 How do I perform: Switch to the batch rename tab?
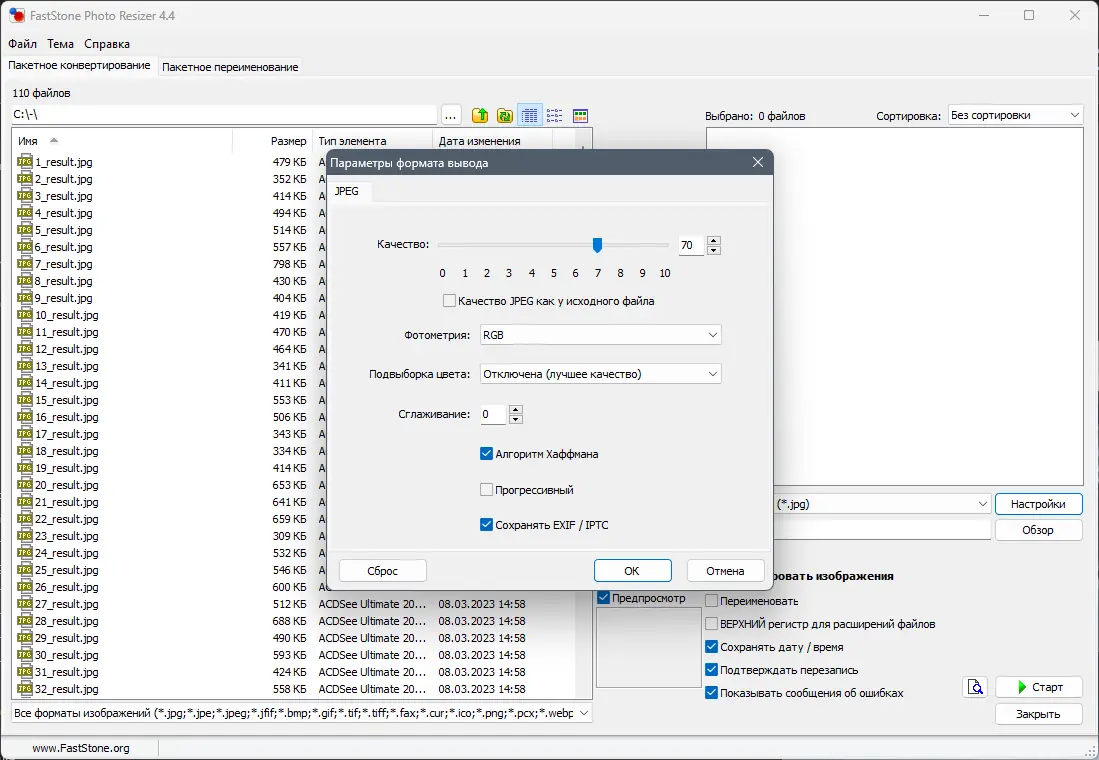[230, 67]
